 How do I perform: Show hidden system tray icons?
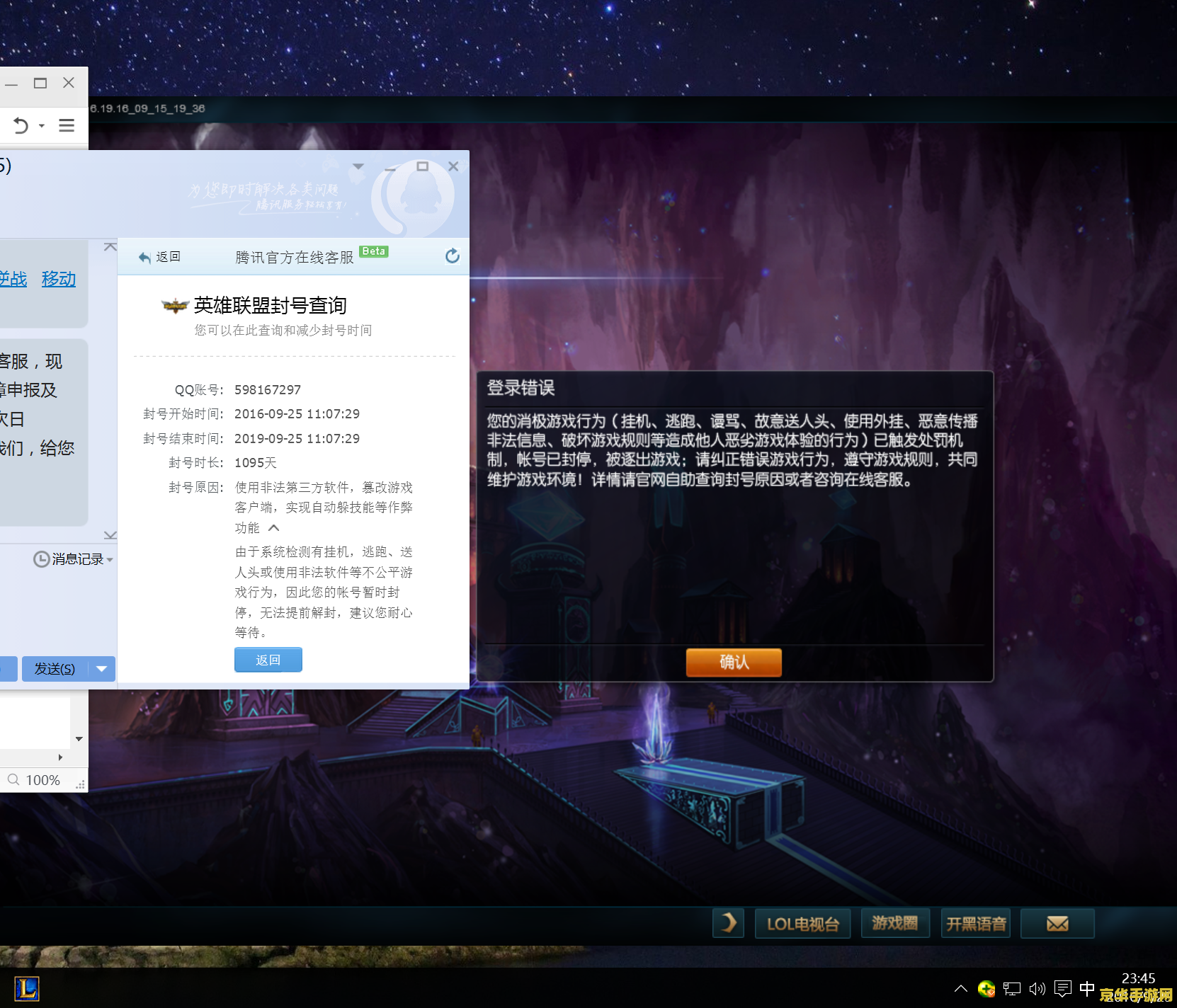point(961,989)
